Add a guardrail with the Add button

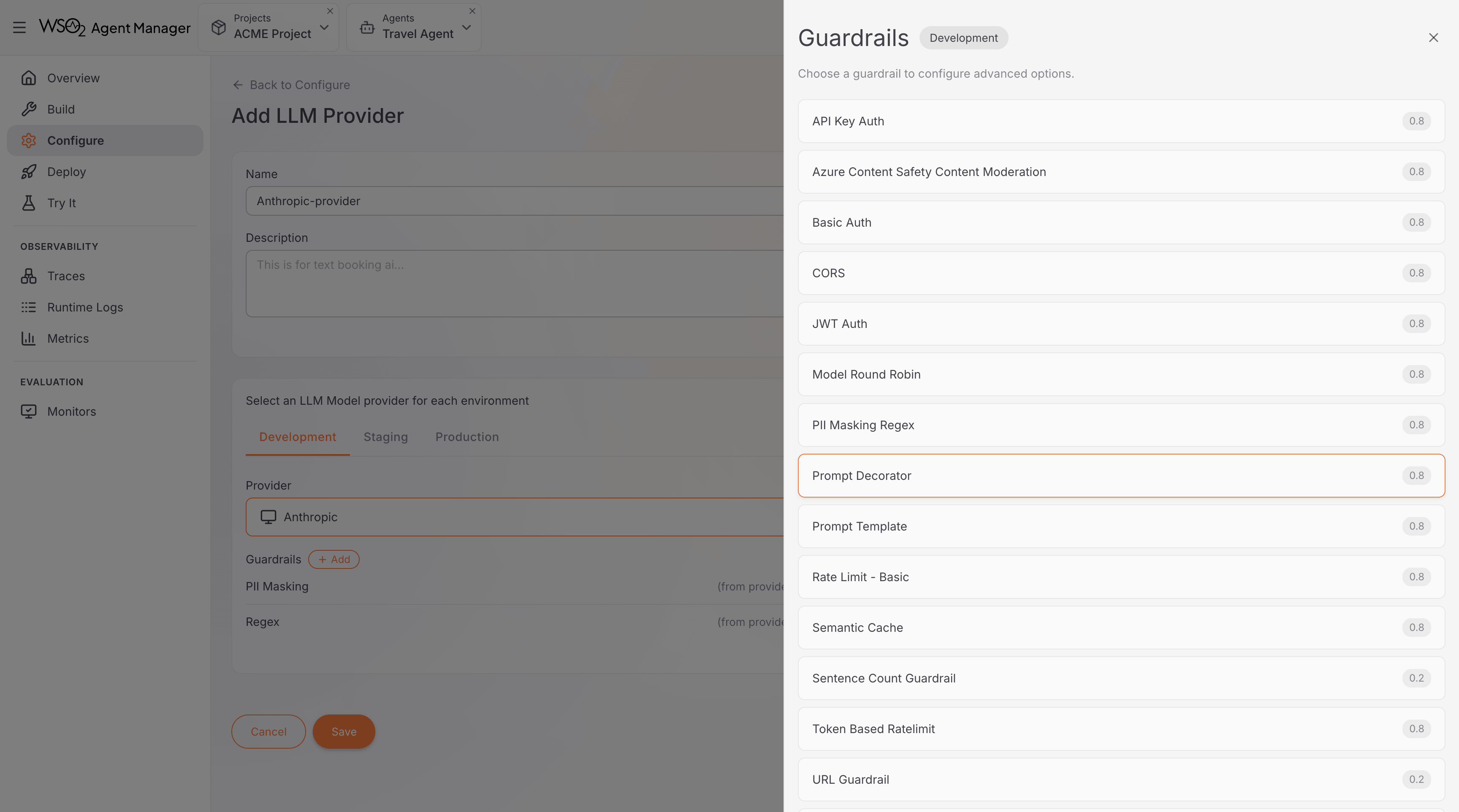[334, 559]
